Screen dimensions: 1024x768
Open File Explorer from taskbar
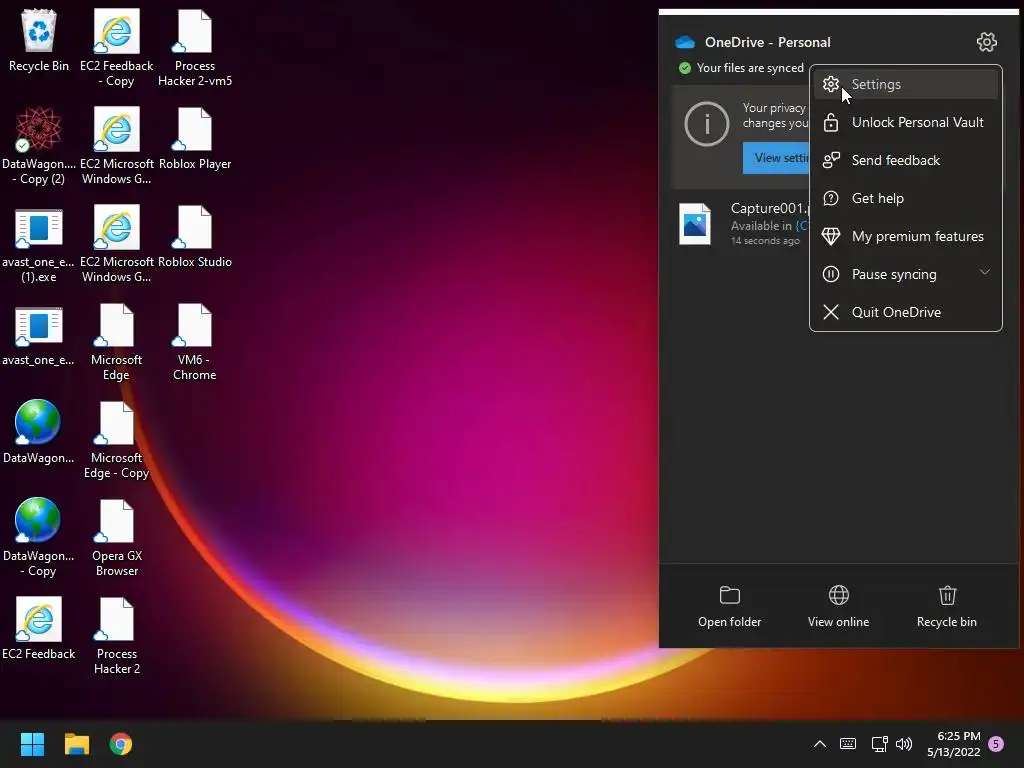point(76,744)
